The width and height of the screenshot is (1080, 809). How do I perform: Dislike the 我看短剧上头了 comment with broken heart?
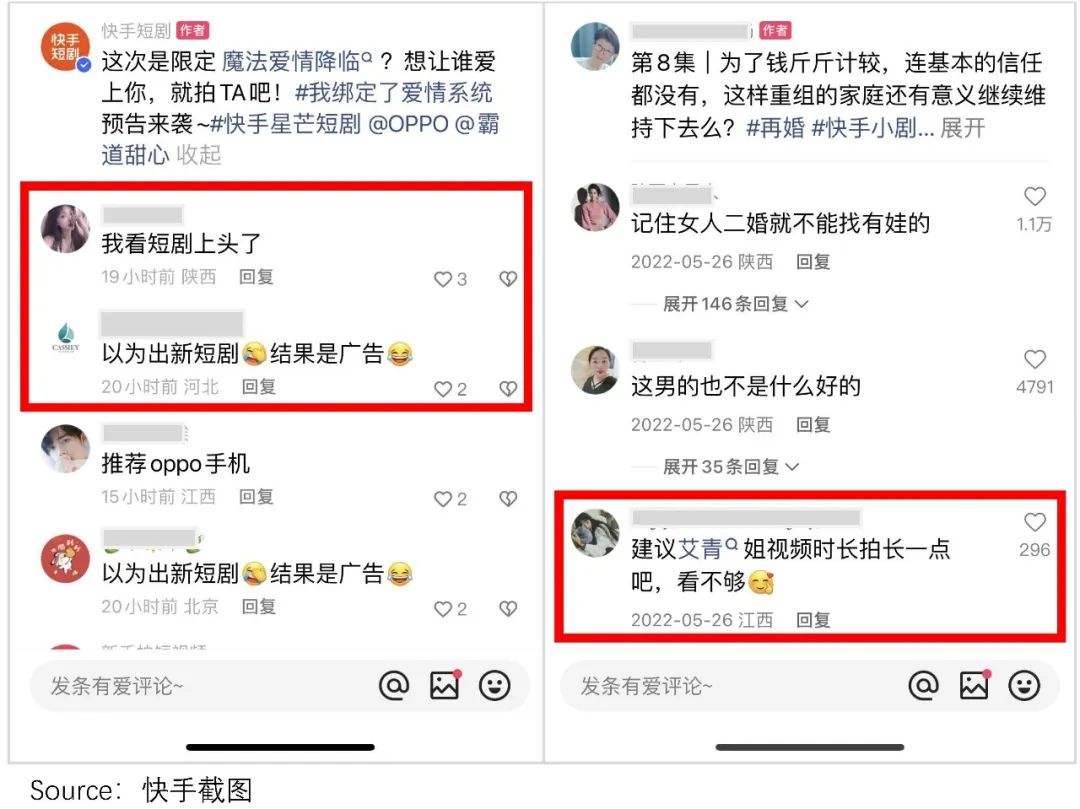point(508,278)
